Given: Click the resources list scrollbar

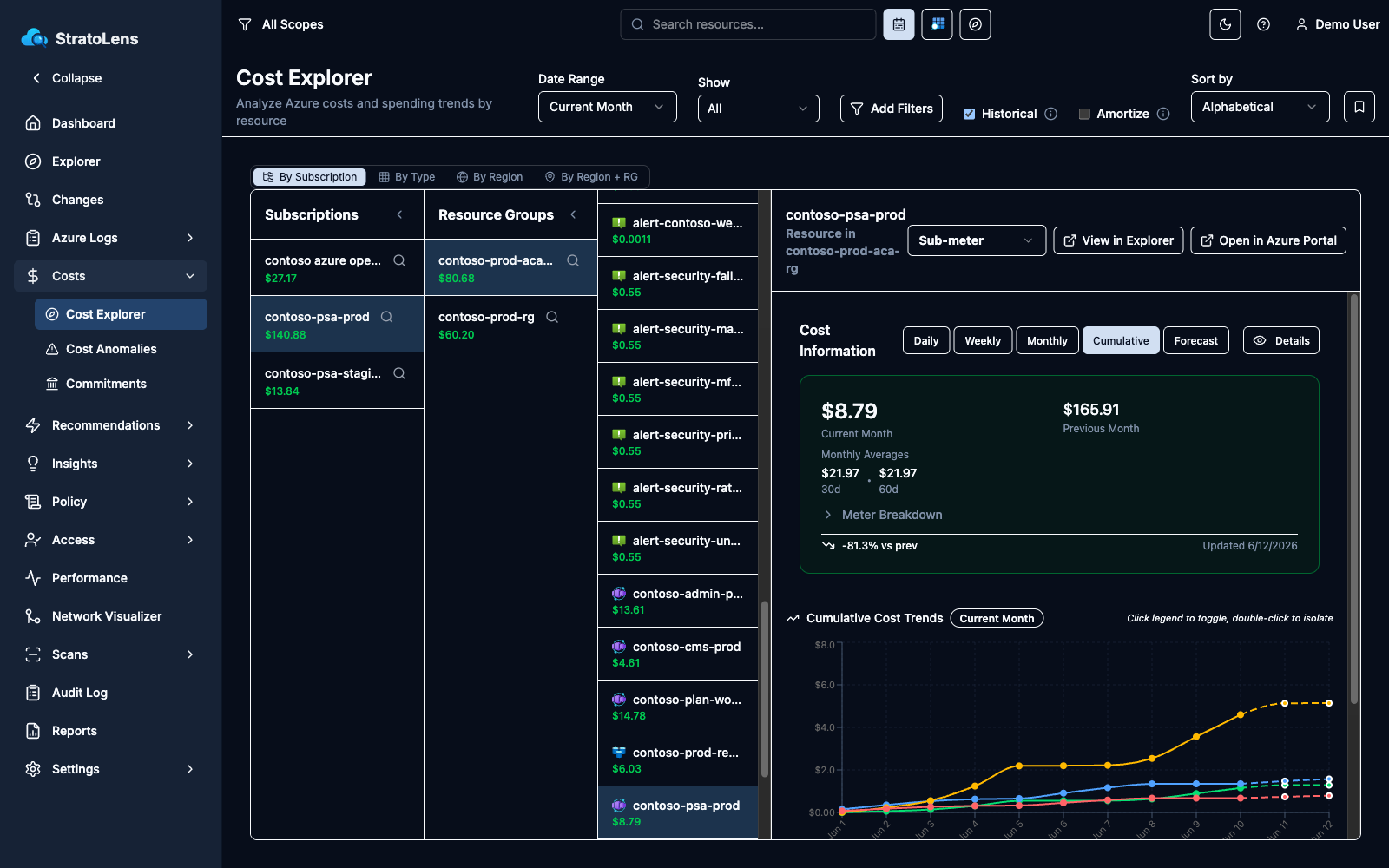Looking at the screenshot, I should pos(765,689).
